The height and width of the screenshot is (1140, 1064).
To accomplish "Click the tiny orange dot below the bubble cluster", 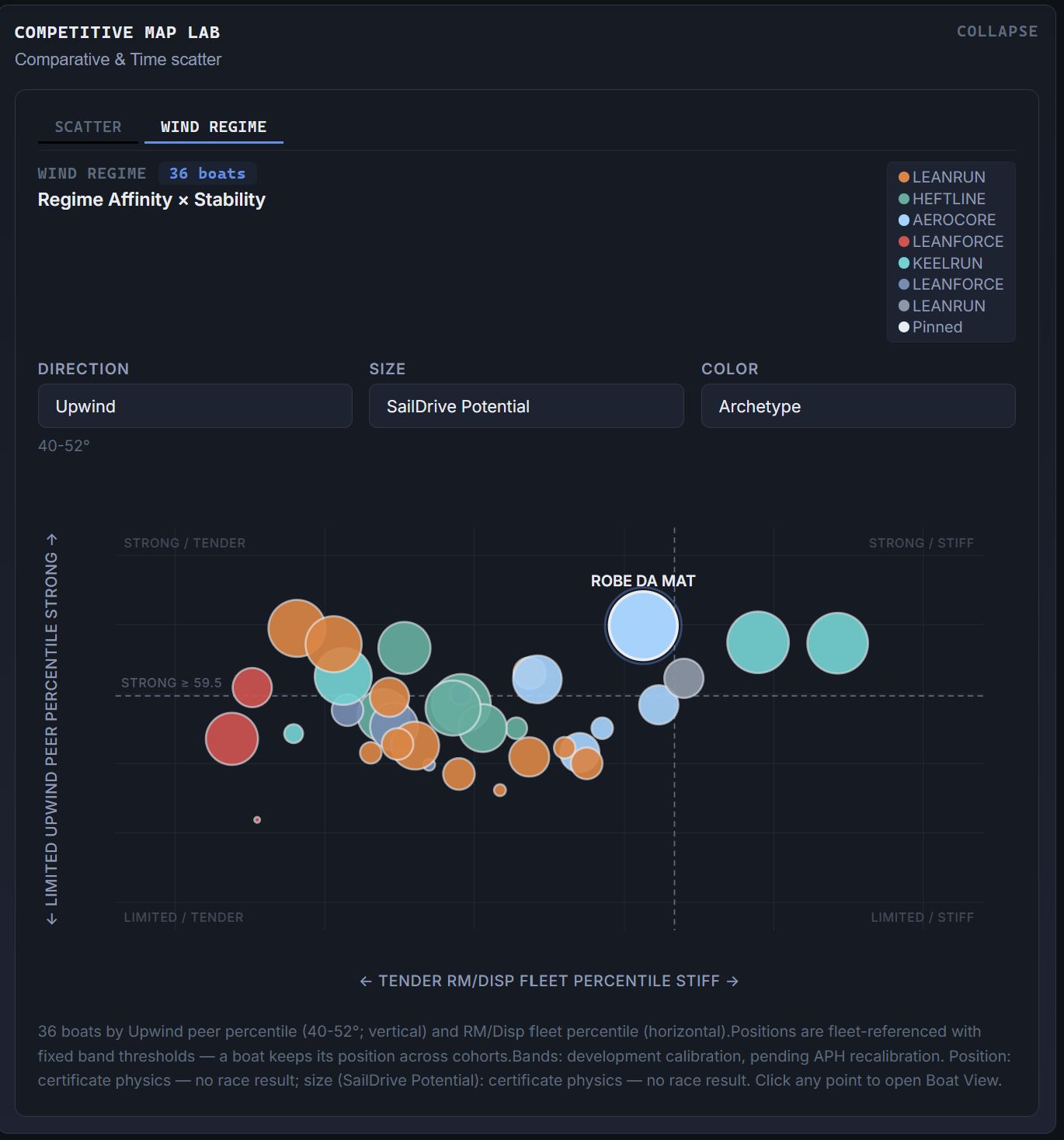I will pos(500,790).
